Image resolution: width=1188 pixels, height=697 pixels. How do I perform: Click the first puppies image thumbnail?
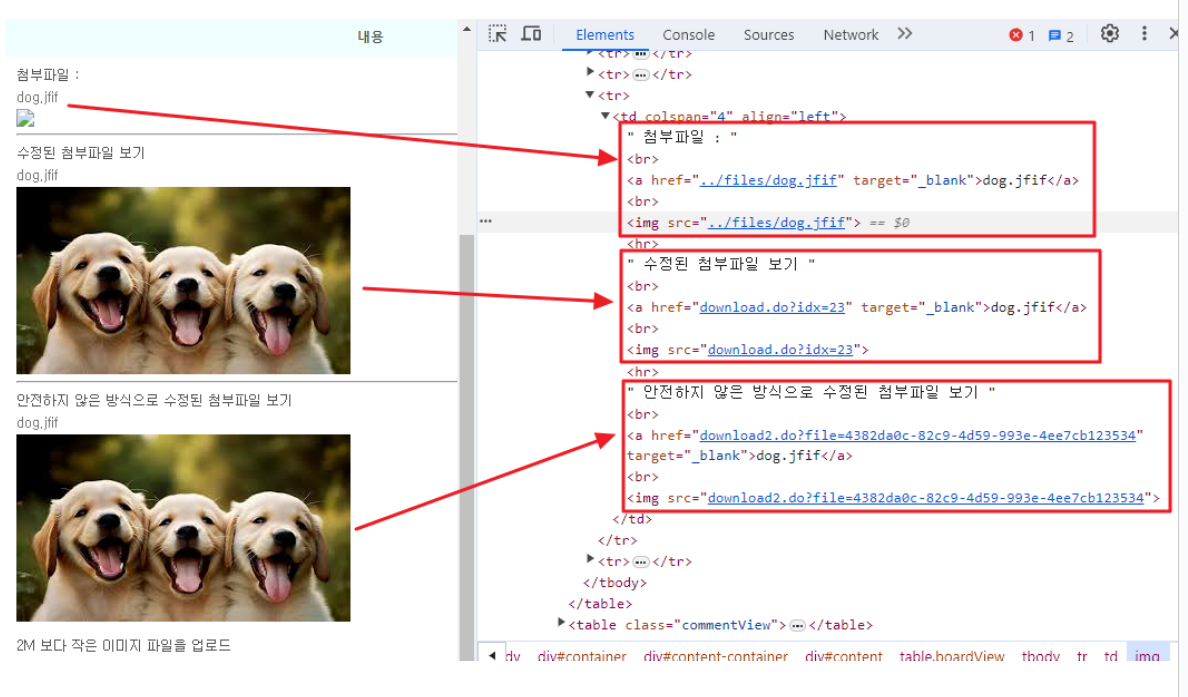(x=183, y=280)
